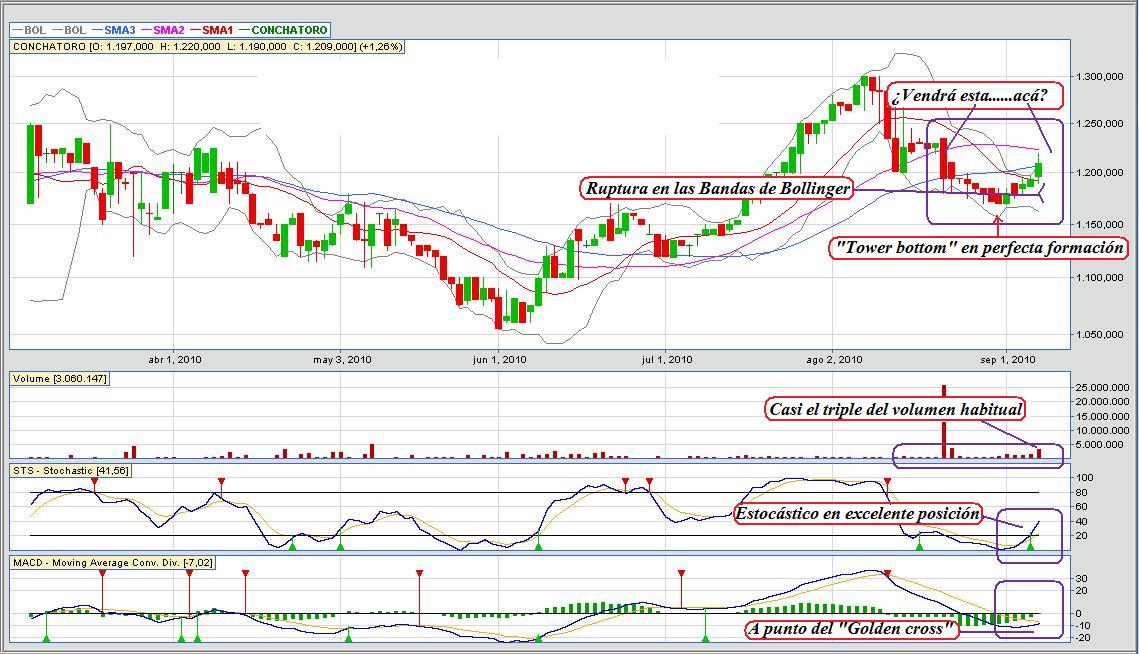
Task: Click the 'Estocástico en excelente posición' note
Action: pos(857,514)
